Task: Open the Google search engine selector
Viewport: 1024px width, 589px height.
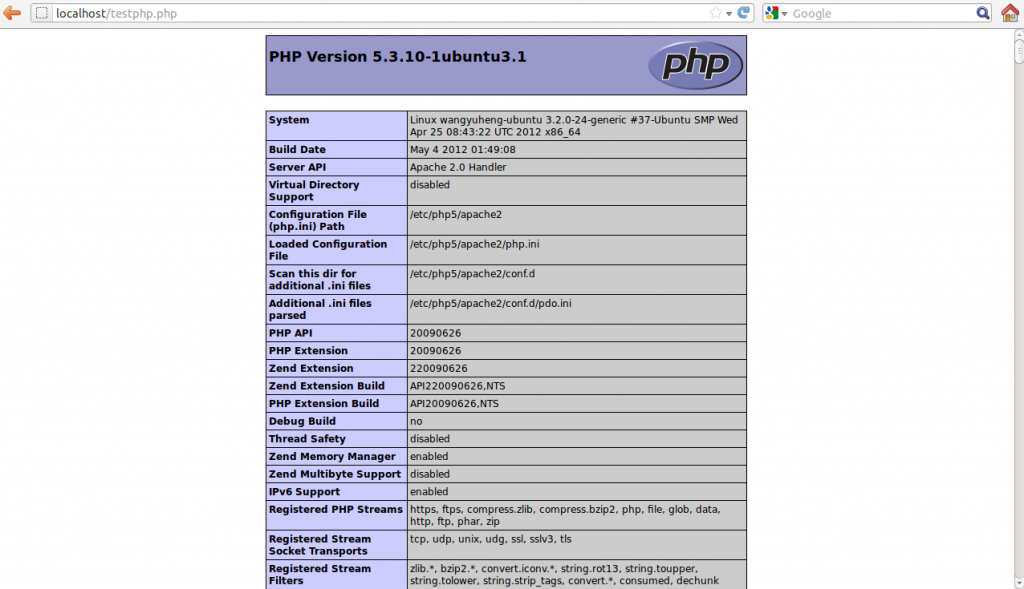Action: pyautogui.click(x=776, y=13)
